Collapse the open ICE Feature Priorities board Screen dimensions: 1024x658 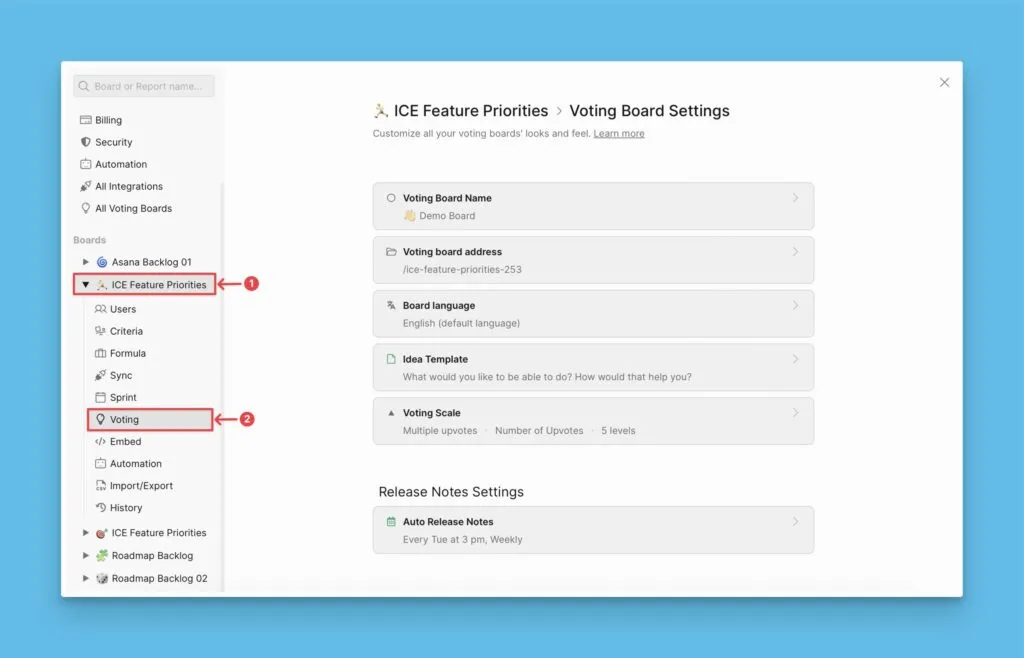pos(86,285)
